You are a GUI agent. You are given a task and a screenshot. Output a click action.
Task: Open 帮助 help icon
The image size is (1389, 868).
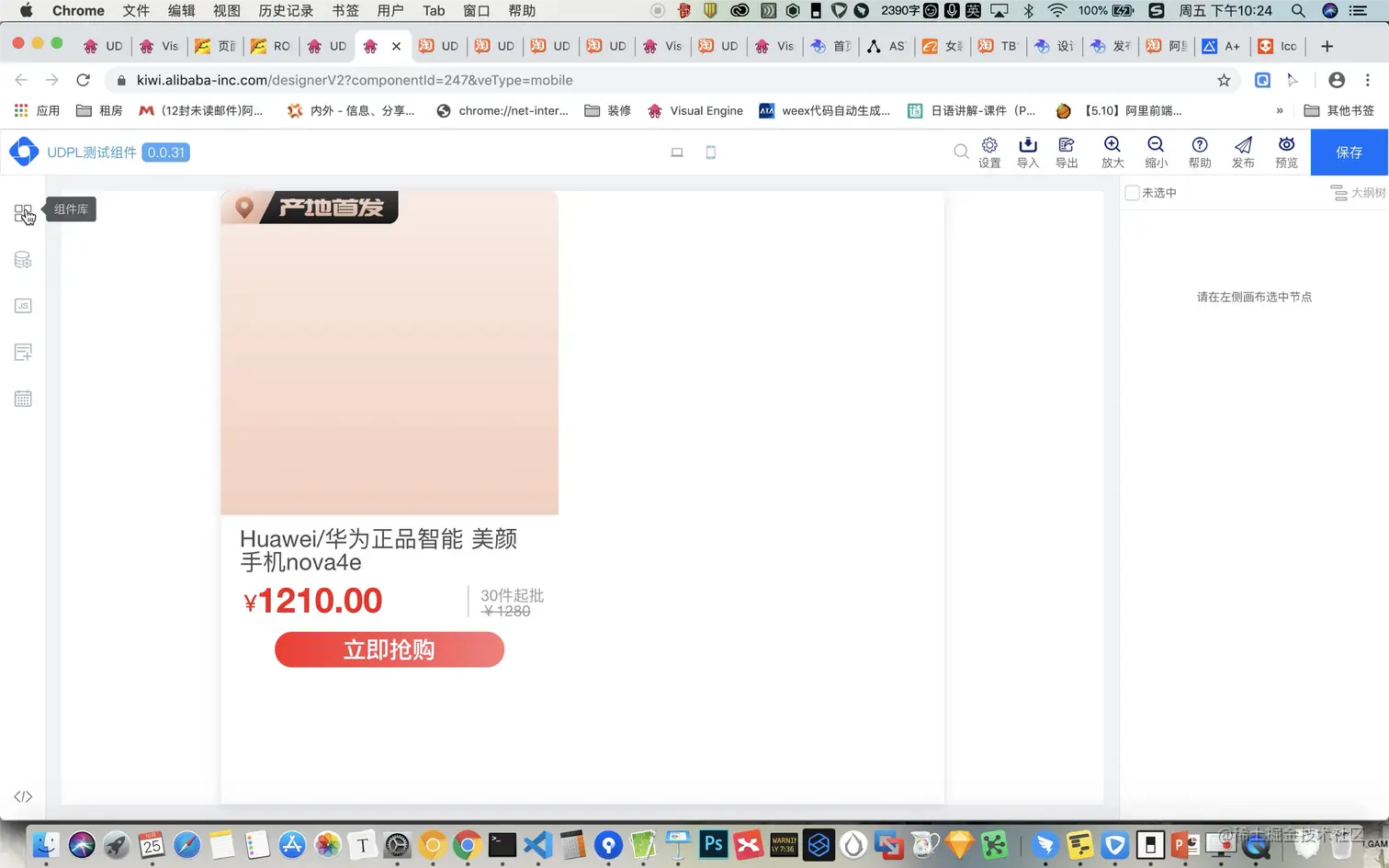1200,152
